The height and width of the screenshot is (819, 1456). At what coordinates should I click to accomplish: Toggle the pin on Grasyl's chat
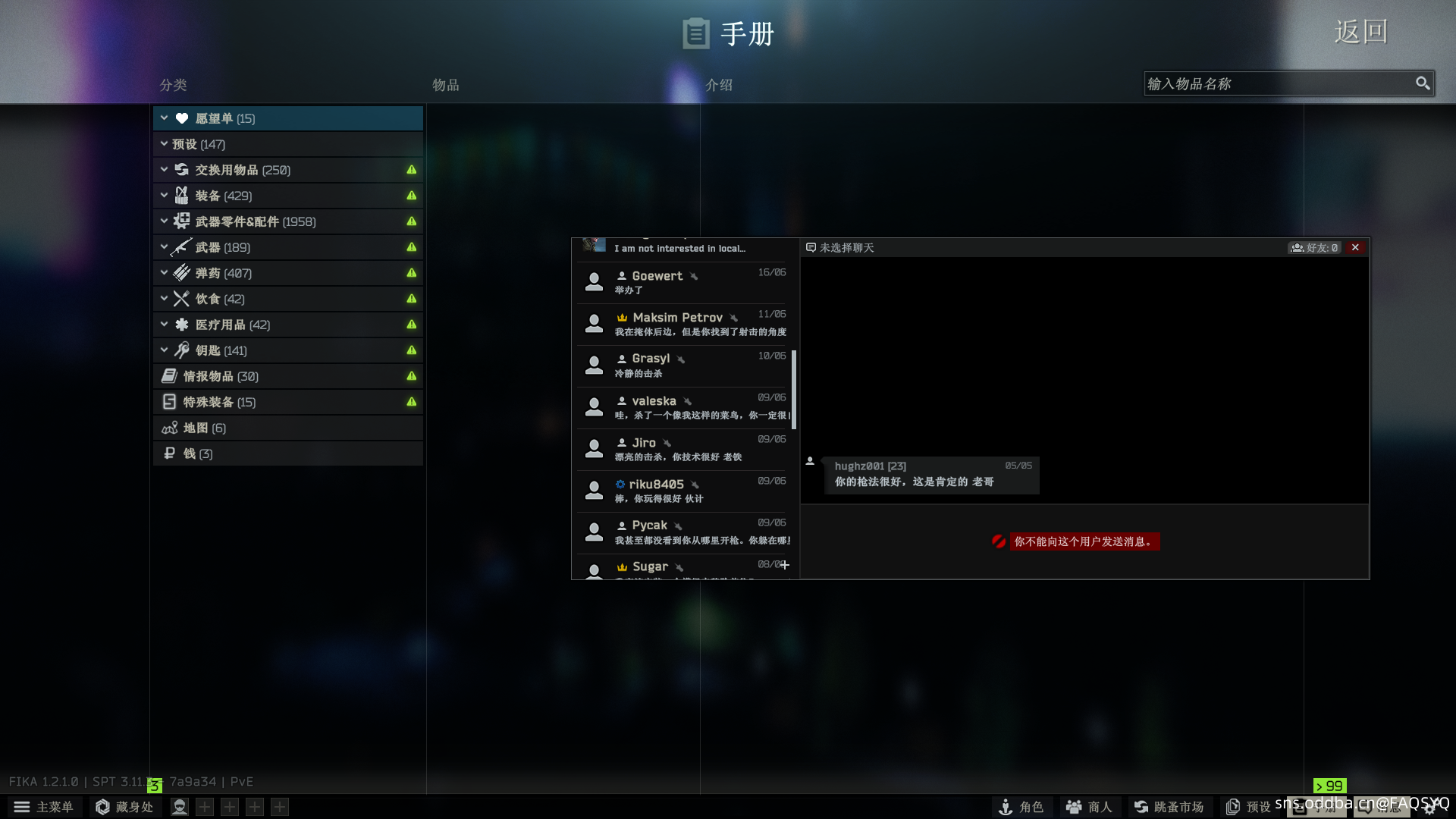point(681,359)
